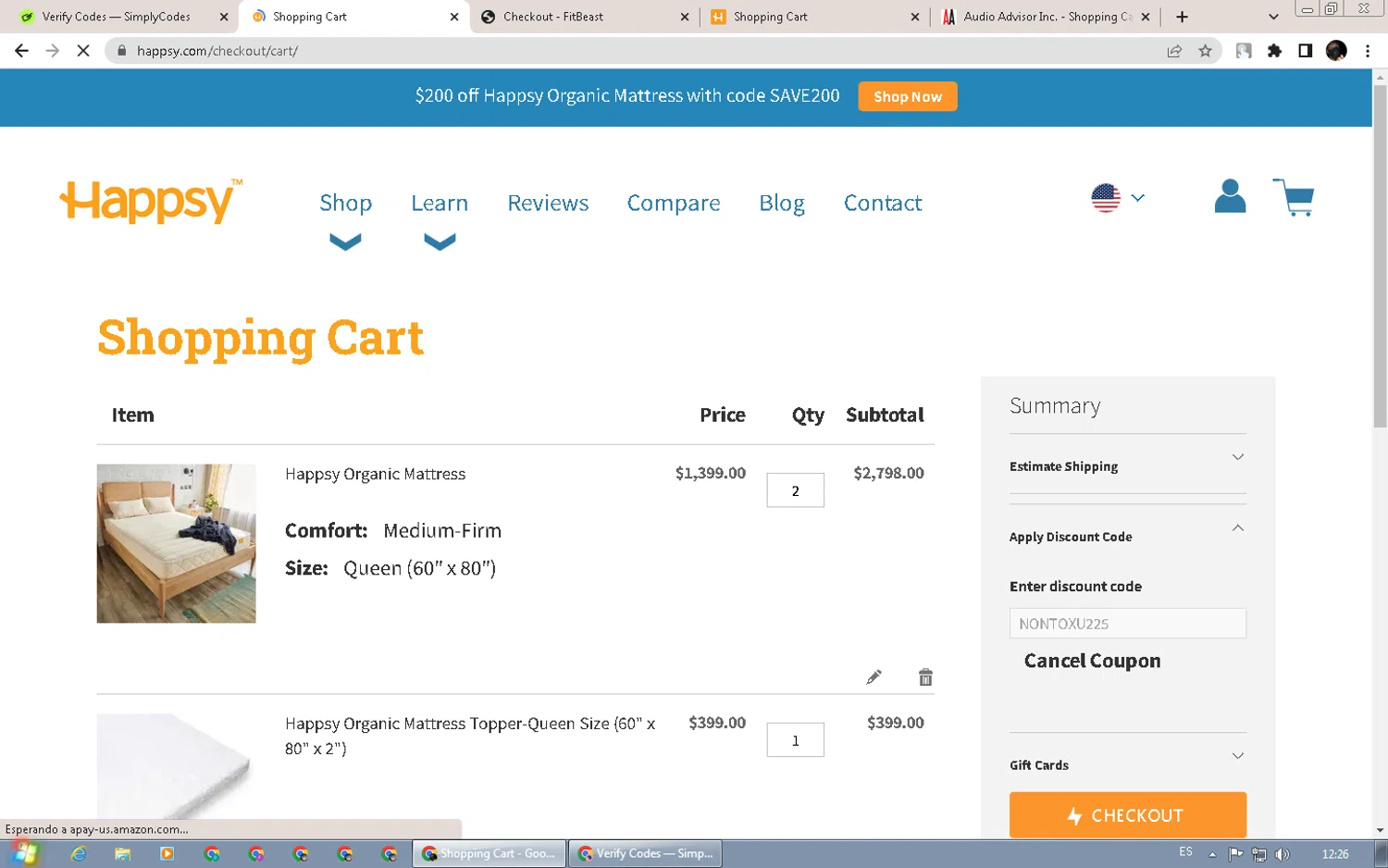Open the Mattress Topper-Queen Size link
The image size is (1388, 868).
click(x=470, y=736)
